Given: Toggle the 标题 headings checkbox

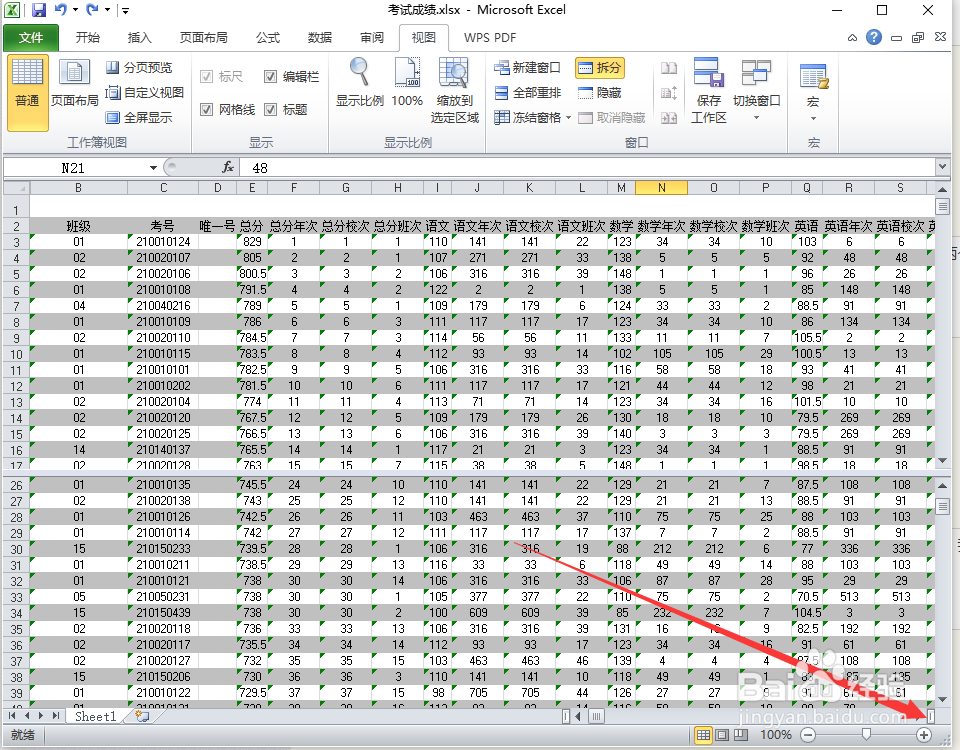Looking at the screenshot, I should coord(271,110).
